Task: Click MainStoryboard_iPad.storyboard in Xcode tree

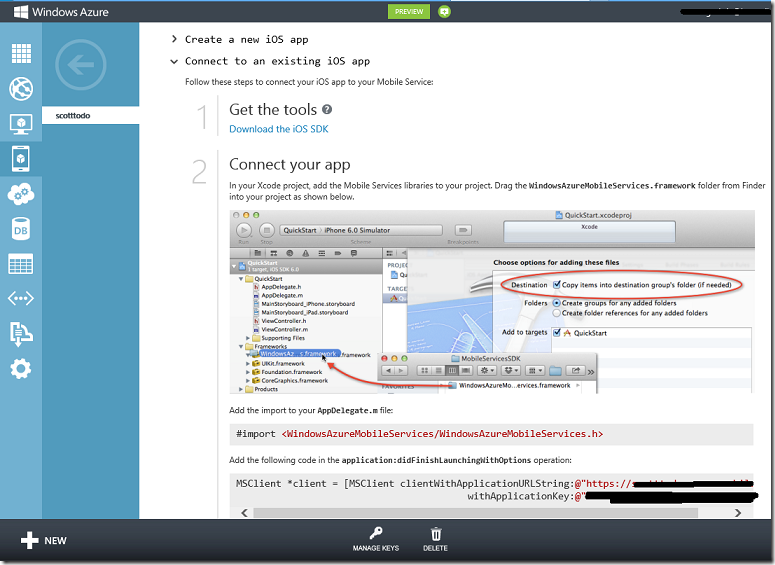Action: click(304, 312)
